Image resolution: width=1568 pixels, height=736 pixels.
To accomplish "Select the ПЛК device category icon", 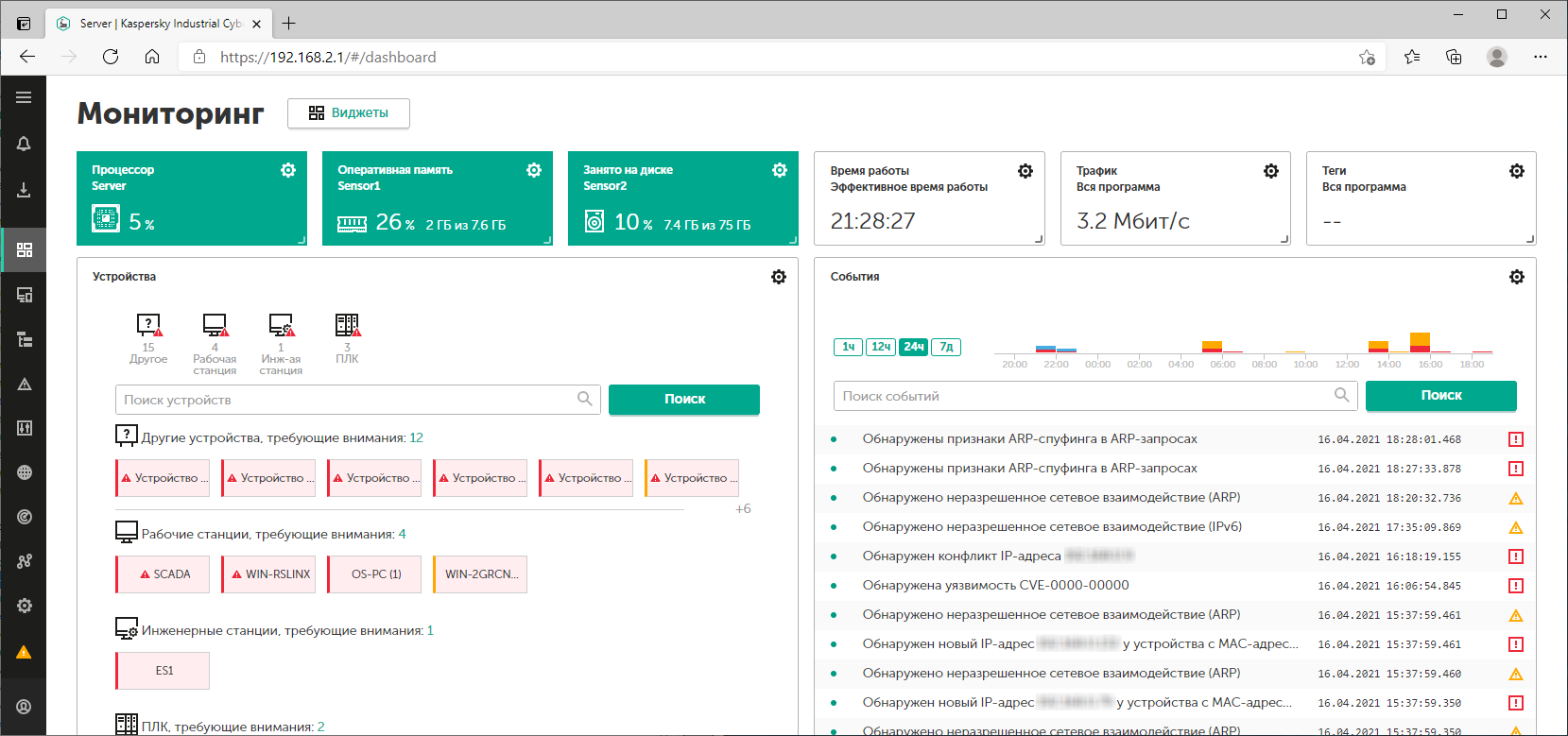I will pyautogui.click(x=347, y=326).
